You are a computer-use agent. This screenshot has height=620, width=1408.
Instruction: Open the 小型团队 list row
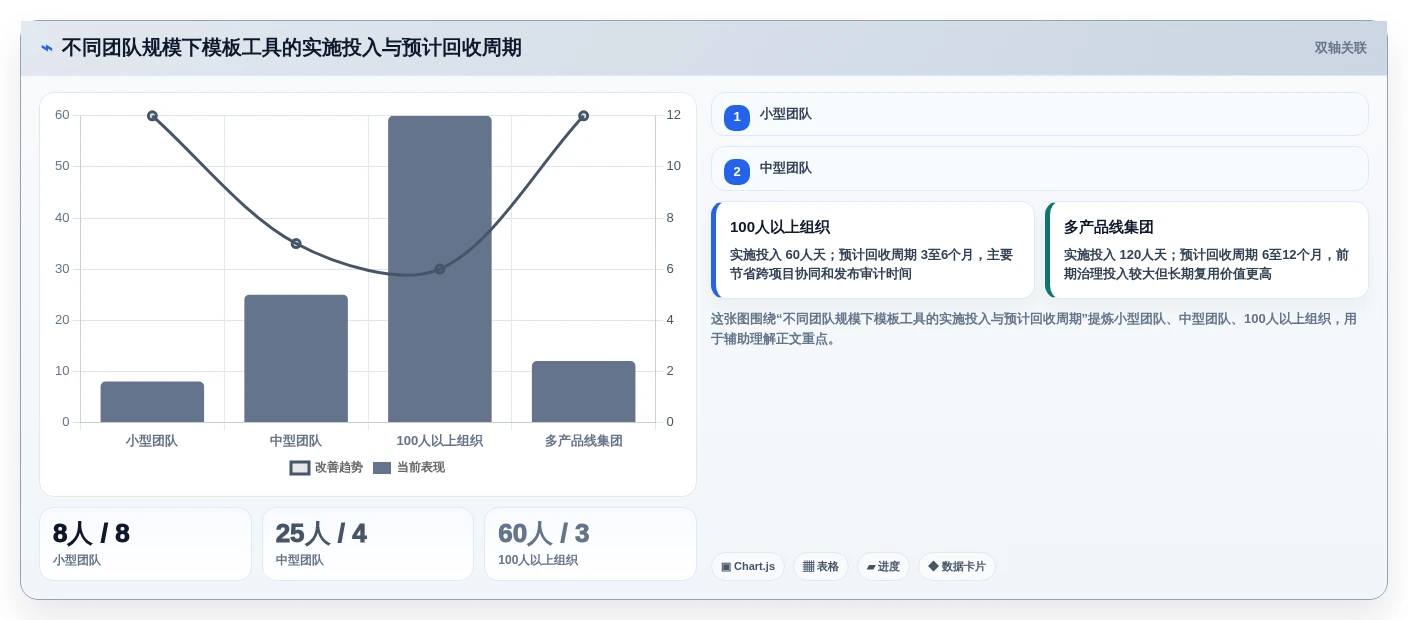tap(1040, 114)
